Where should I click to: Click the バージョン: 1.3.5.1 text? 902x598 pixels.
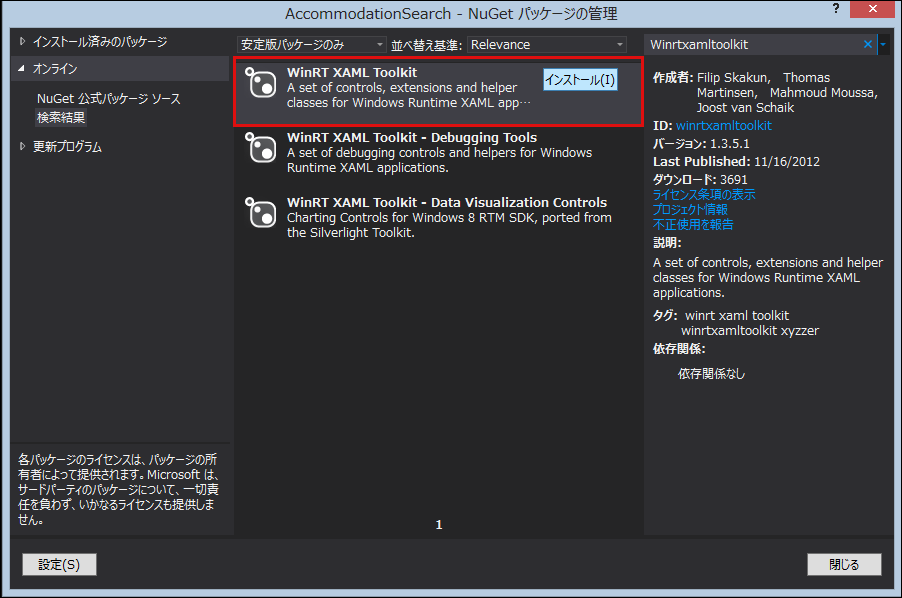701,143
